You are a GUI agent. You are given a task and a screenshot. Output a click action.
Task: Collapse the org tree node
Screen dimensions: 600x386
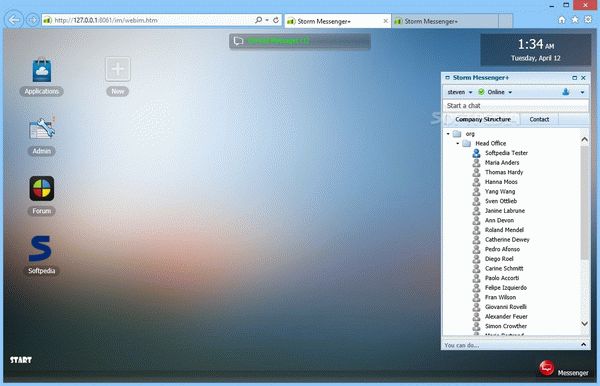point(448,134)
